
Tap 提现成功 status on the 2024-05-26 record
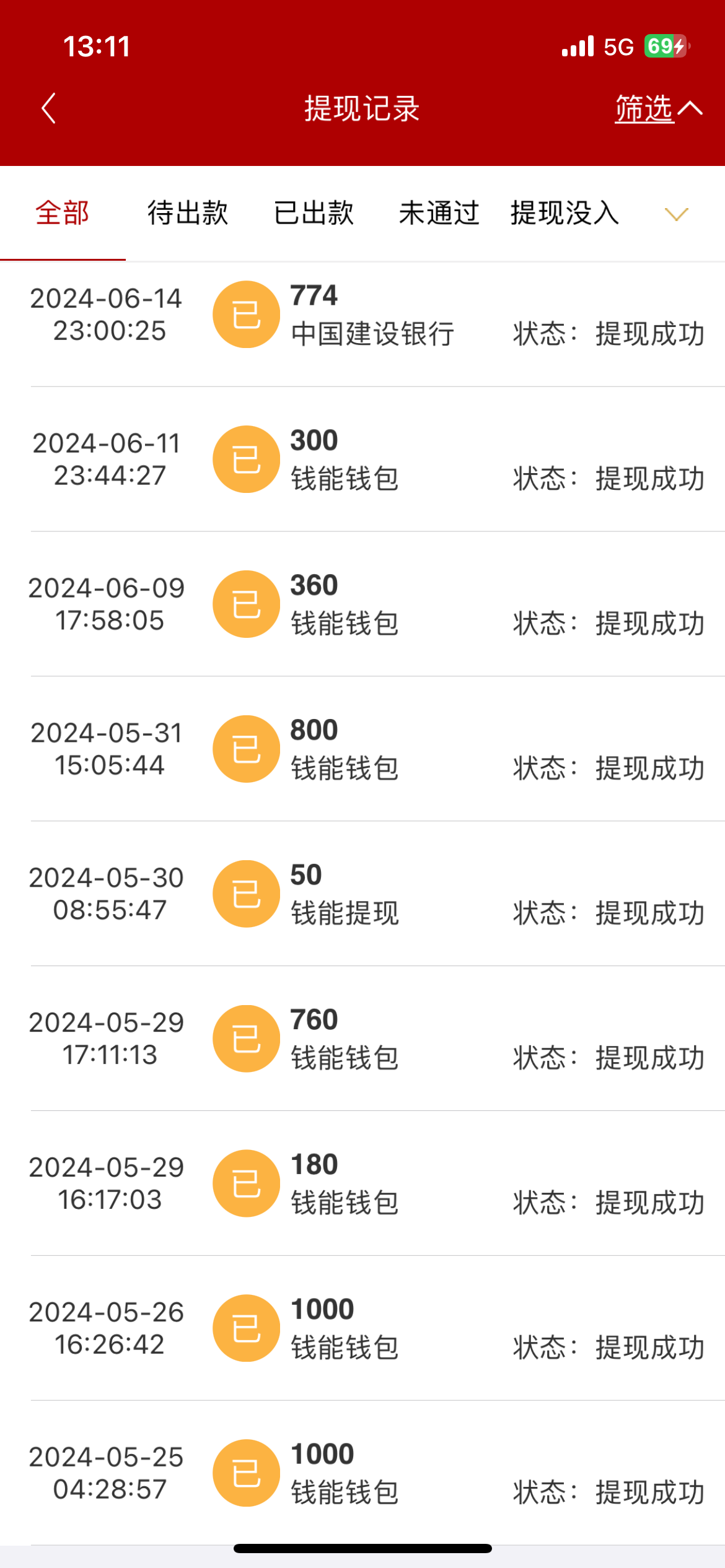(x=650, y=1348)
